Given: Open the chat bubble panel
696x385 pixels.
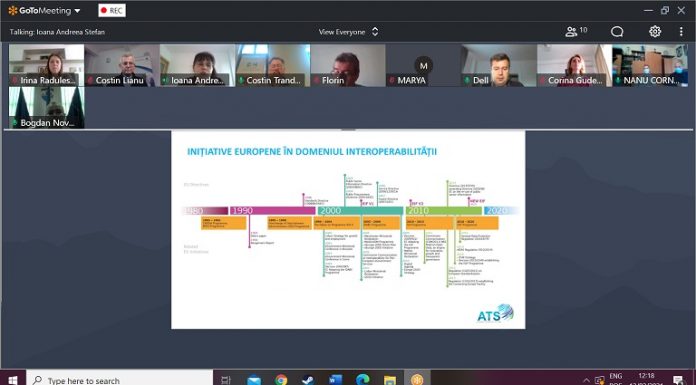Looking at the screenshot, I should [617, 32].
